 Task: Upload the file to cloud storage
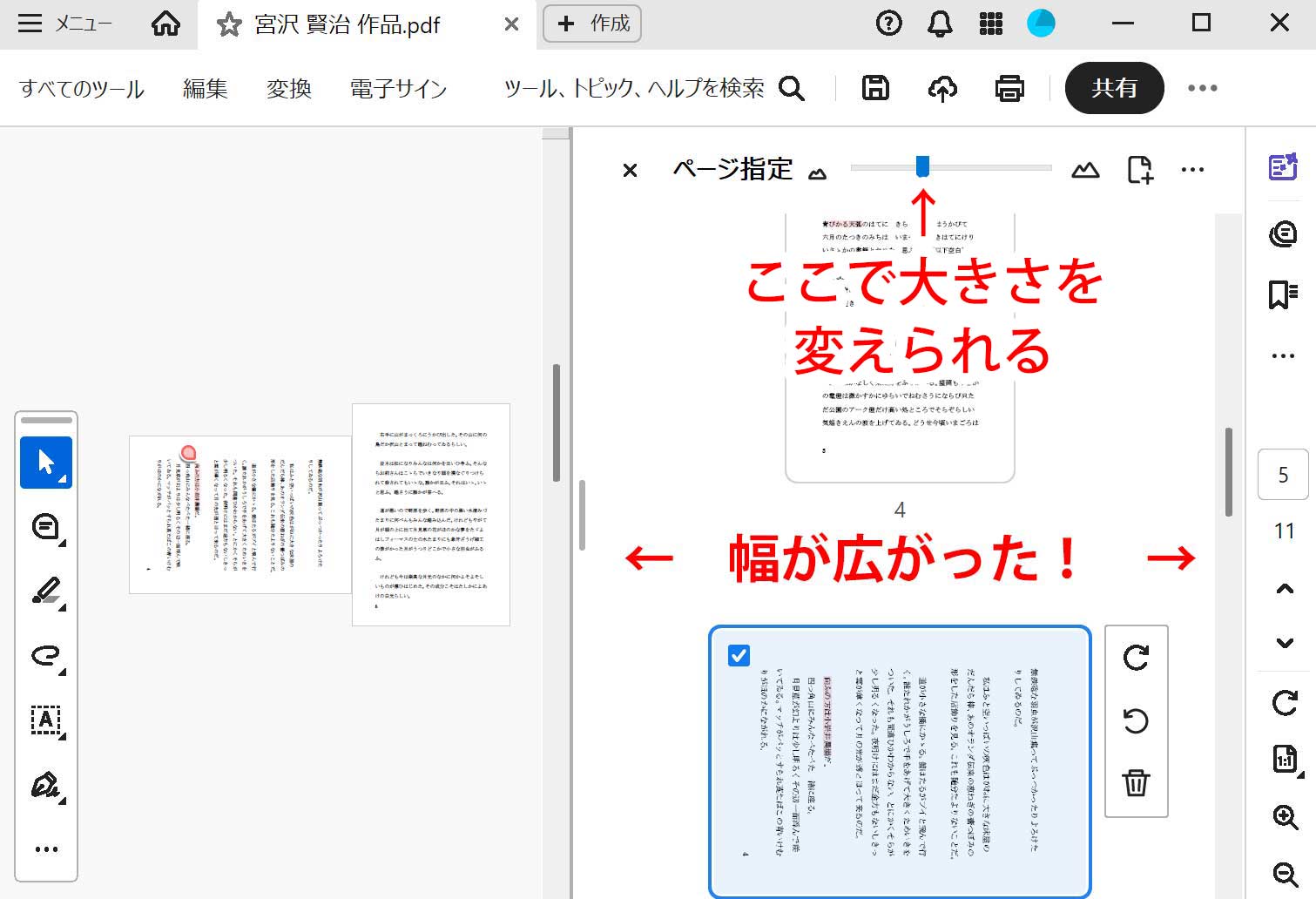942,88
